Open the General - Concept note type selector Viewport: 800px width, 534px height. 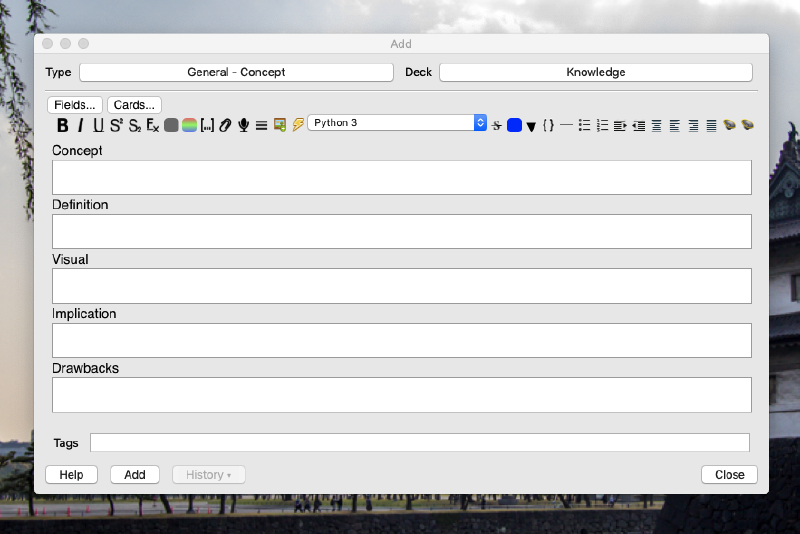pos(236,72)
